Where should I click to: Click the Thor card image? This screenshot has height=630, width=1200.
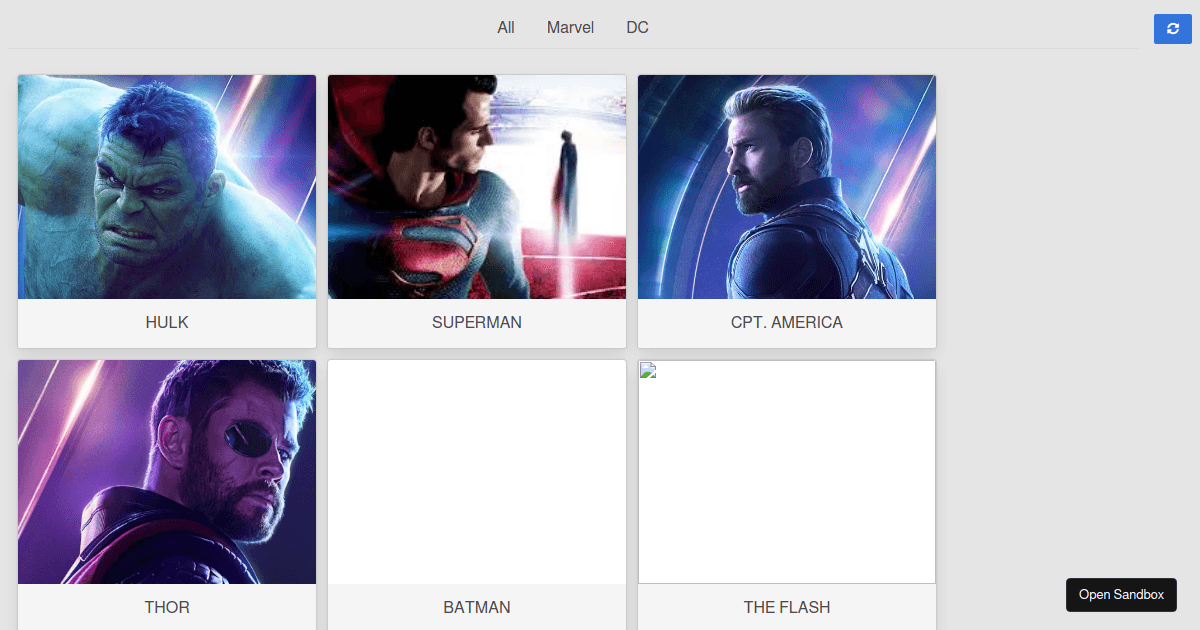pos(167,472)
